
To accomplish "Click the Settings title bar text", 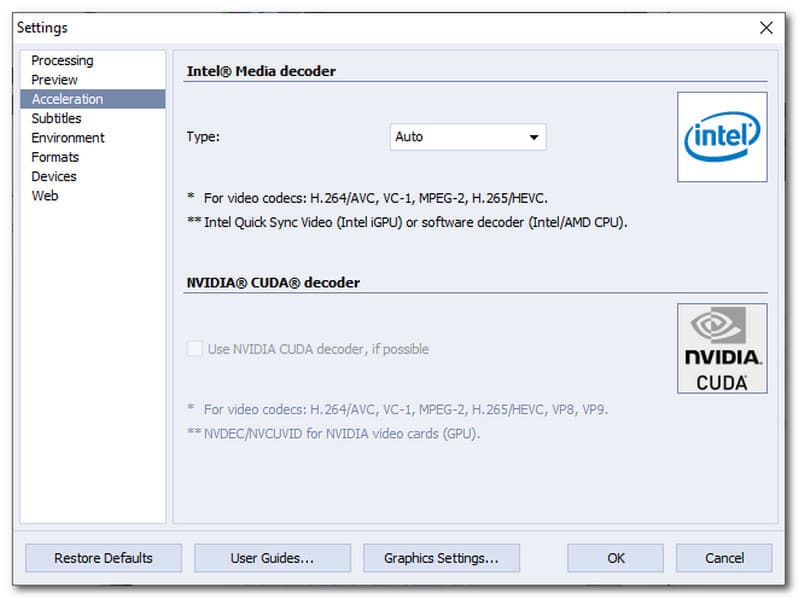I will coord(42,28).
